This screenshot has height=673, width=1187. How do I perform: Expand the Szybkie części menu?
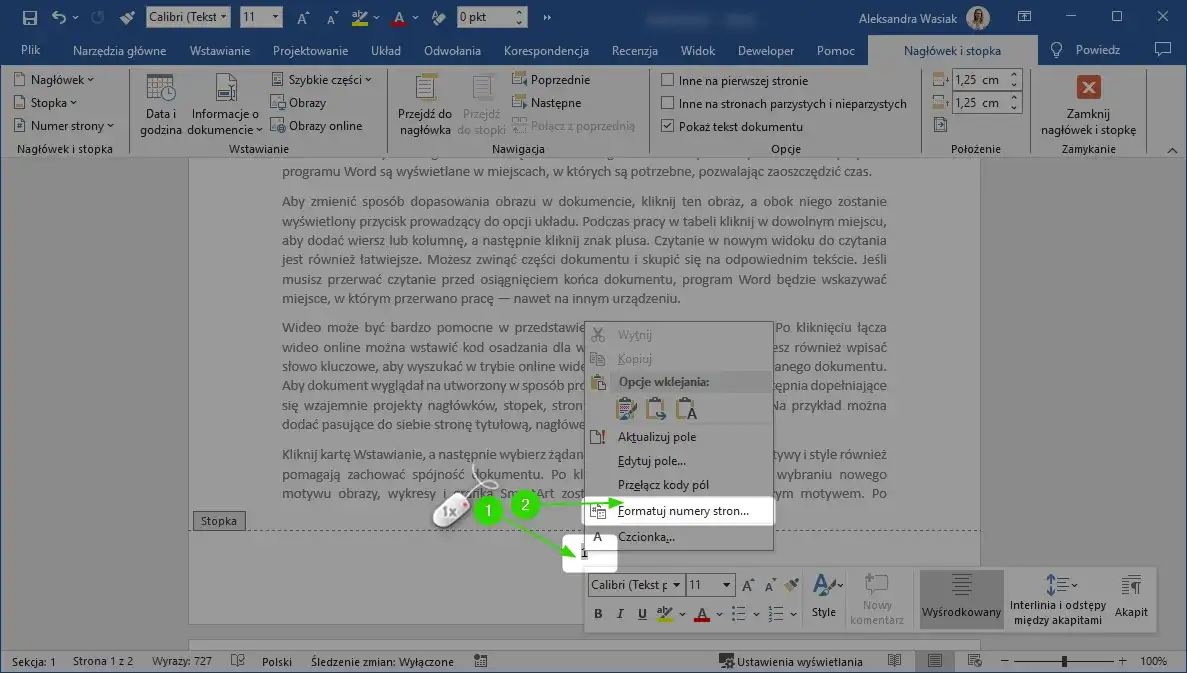point(323,78)
